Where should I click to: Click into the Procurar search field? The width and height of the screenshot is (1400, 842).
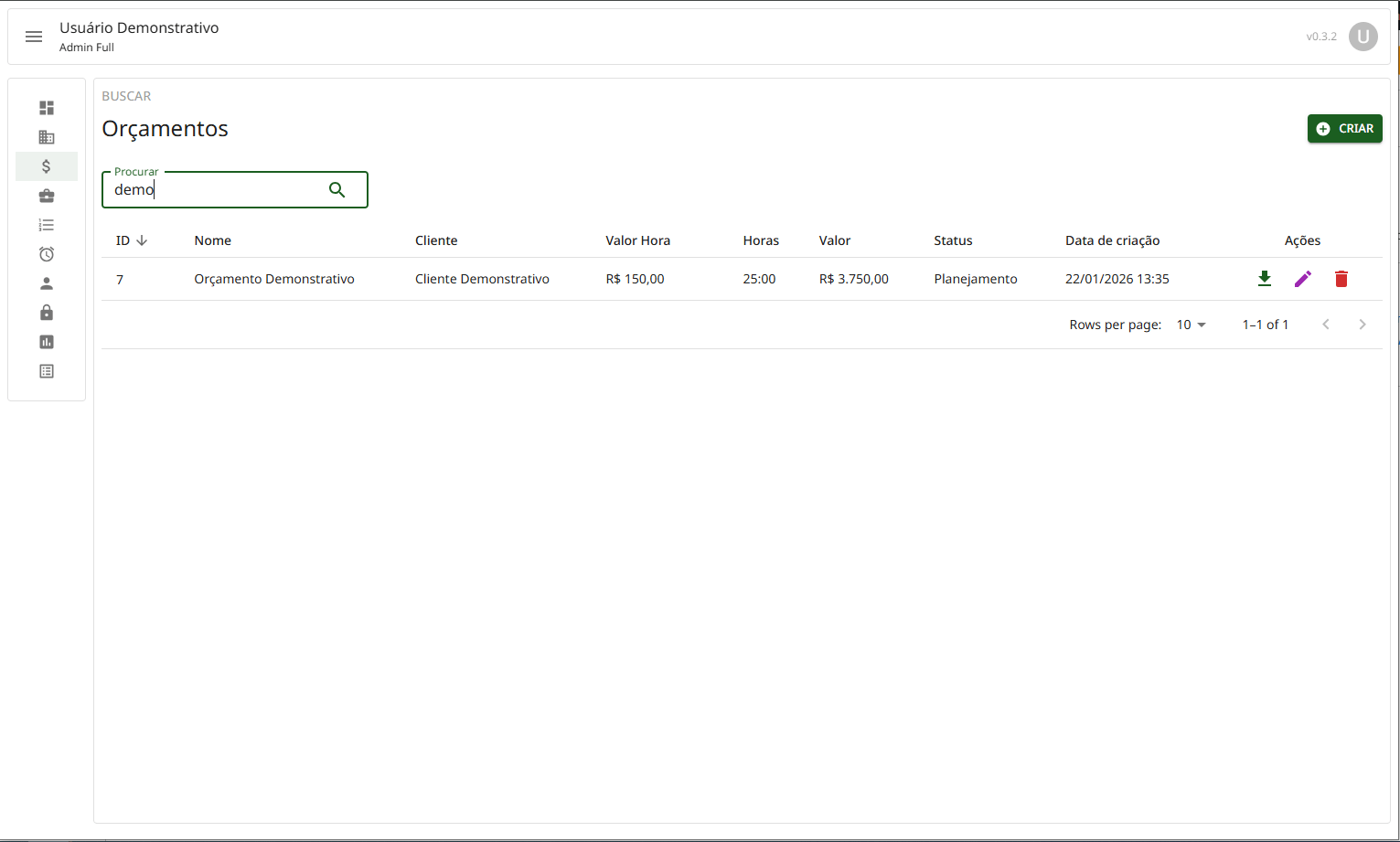(x=215, y=190)
